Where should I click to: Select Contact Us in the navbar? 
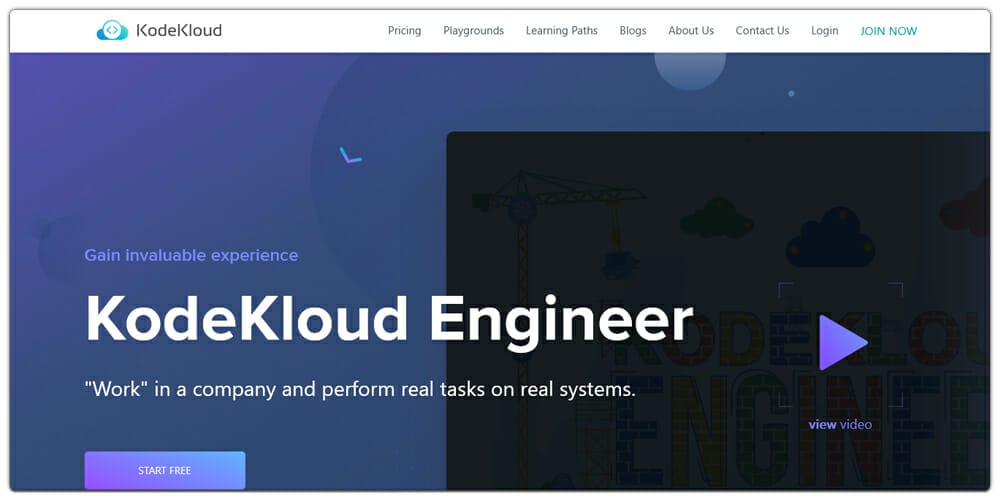tap(762, 31)
